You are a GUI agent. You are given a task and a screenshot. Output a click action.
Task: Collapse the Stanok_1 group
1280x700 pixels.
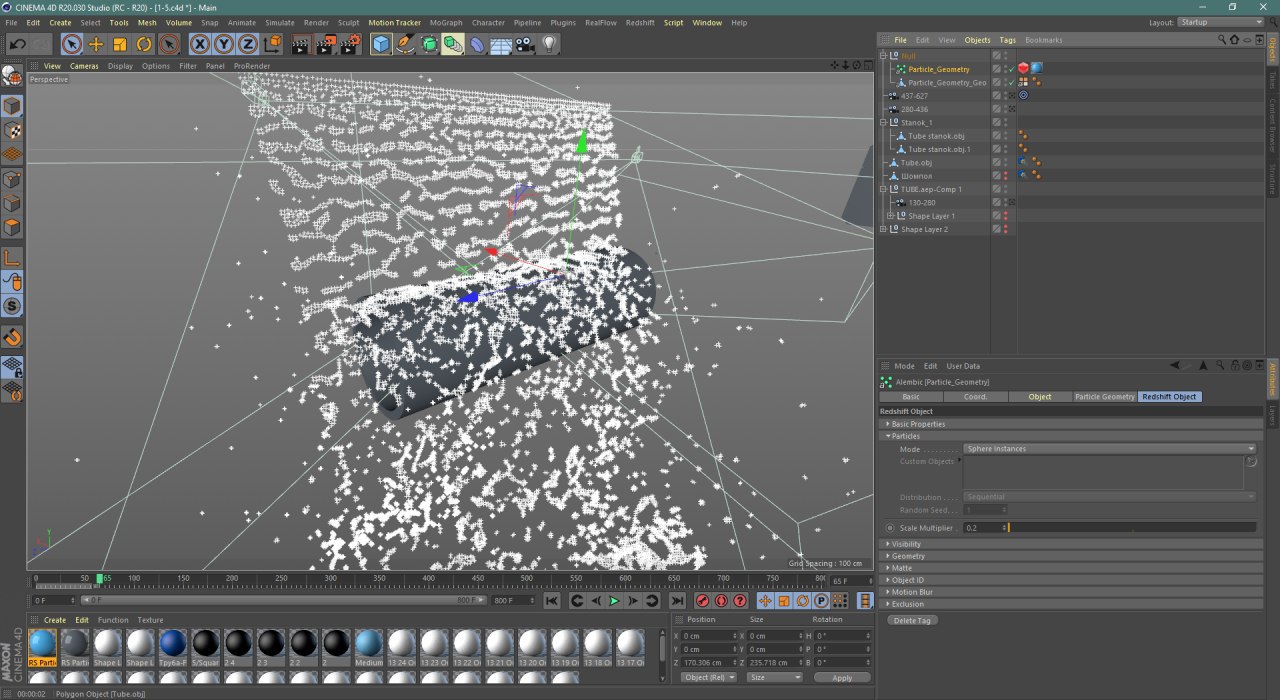pos(884,122)
